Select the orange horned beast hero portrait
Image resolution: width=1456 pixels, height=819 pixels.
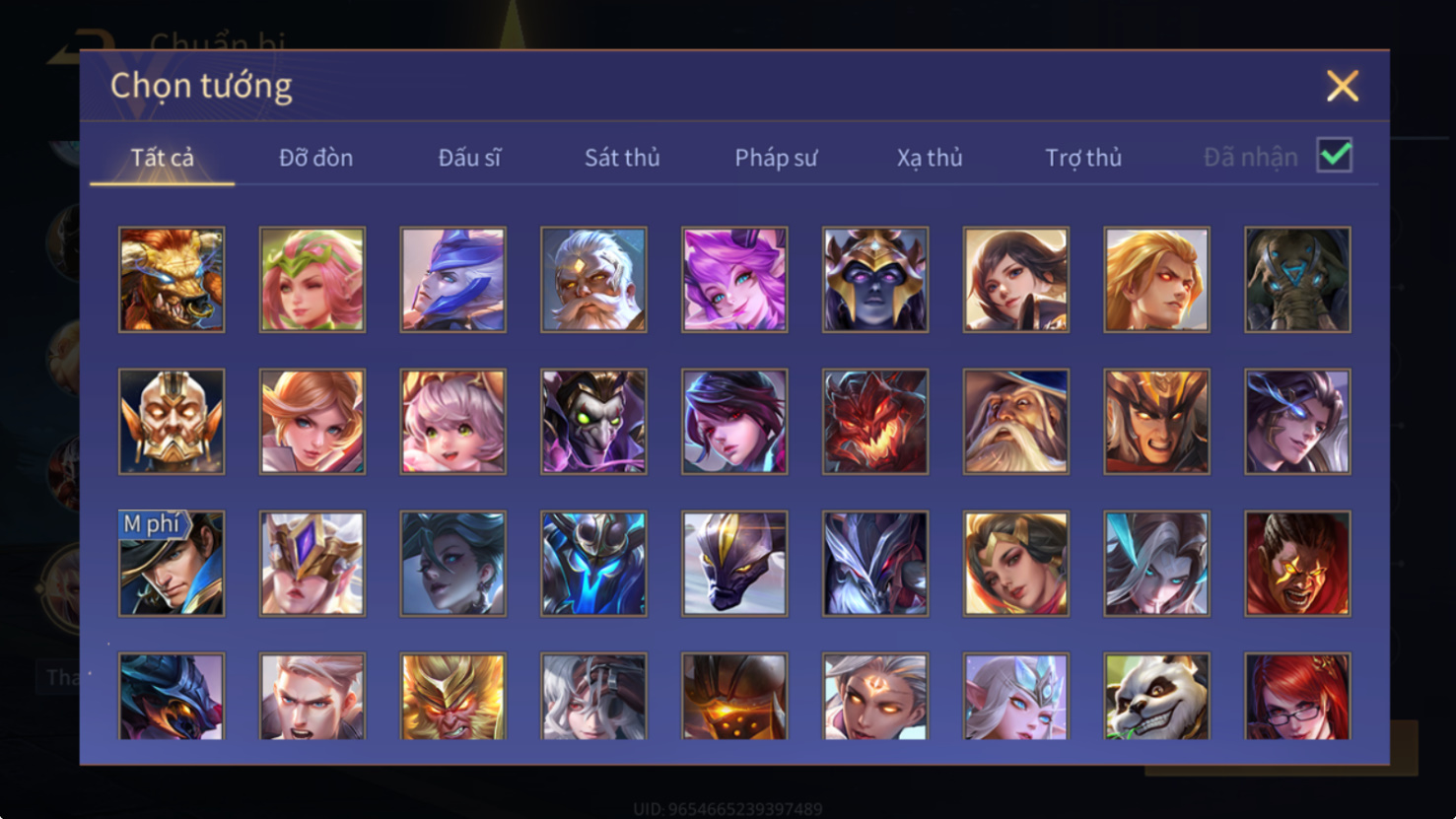point(172,280)
